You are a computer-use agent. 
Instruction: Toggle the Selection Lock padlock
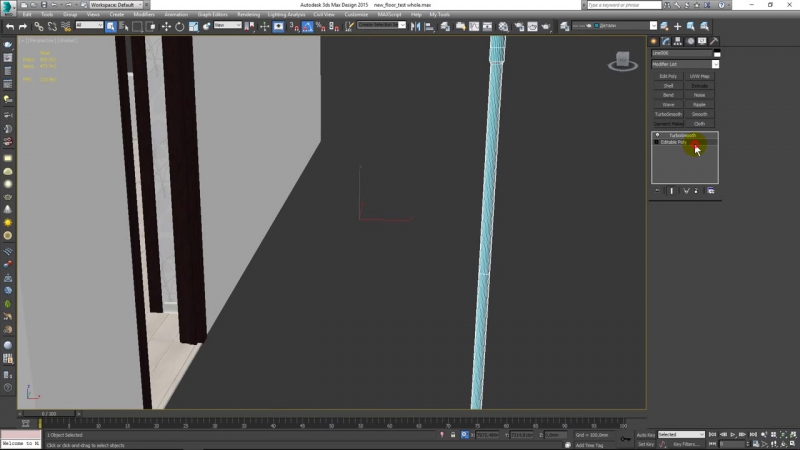453,435
